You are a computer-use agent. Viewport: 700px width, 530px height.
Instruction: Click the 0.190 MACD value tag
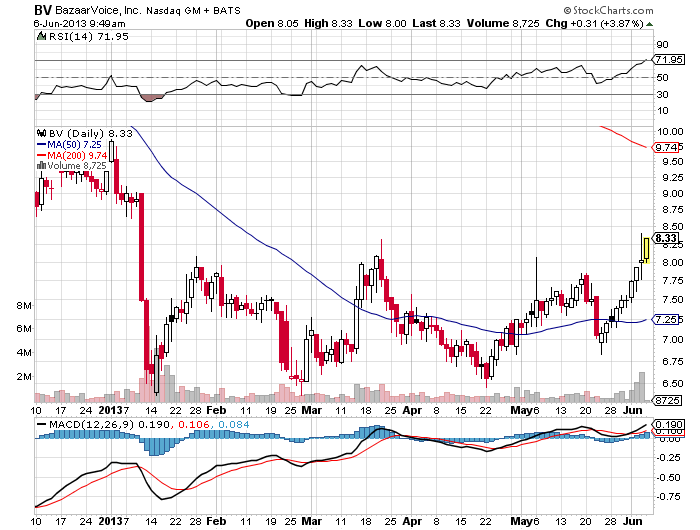668,424
